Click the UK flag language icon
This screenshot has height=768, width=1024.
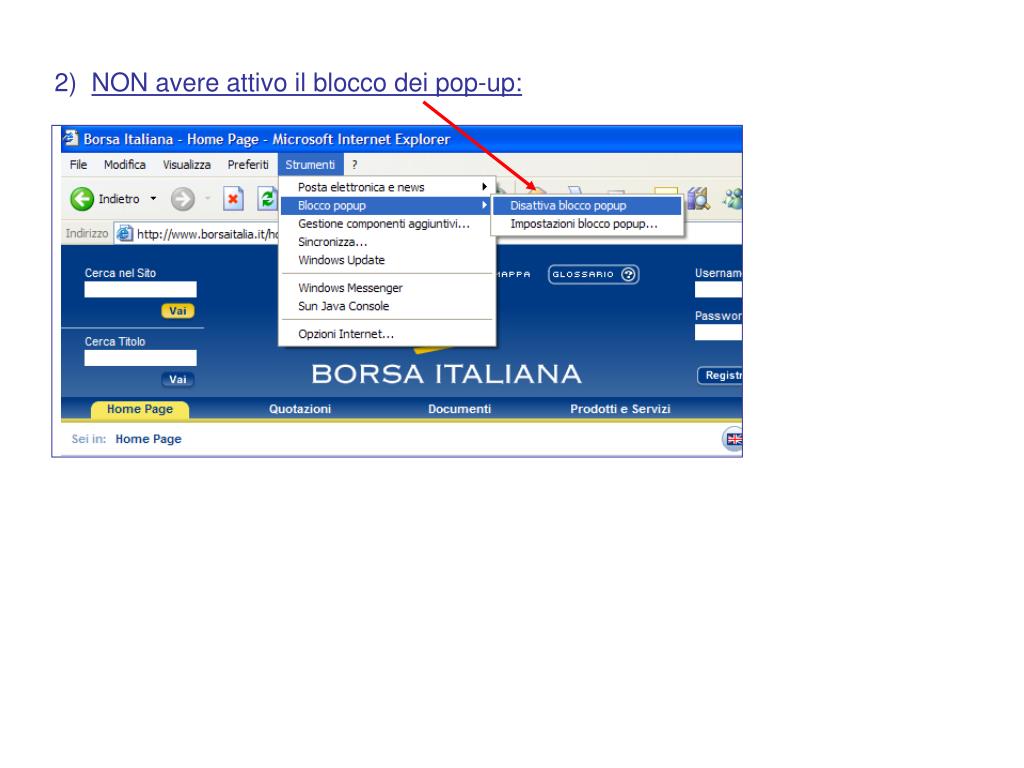pos(733,439)
